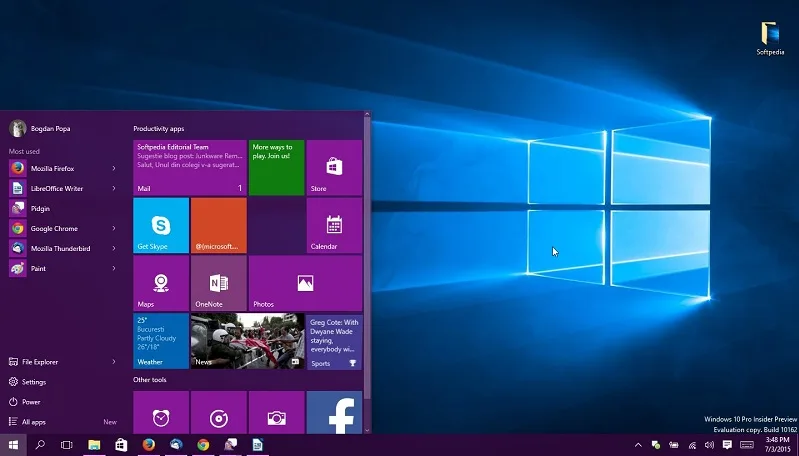This screenshot has width=799, height=456.
Task: Open the Weather tile for Bucuresti
Action: tap(161, 341)
